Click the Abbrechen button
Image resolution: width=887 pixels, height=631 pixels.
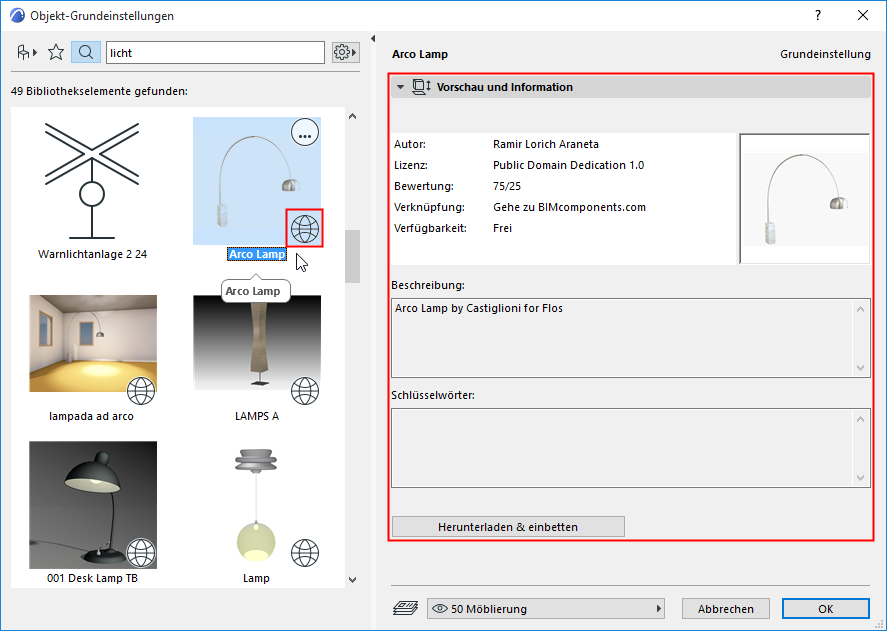(726, 609)
